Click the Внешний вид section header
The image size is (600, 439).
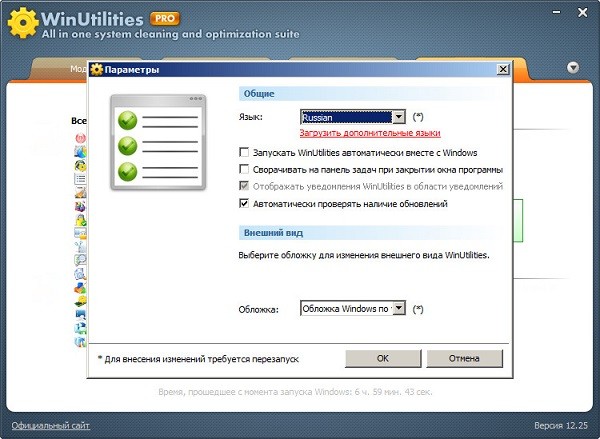tap(274, 232)
